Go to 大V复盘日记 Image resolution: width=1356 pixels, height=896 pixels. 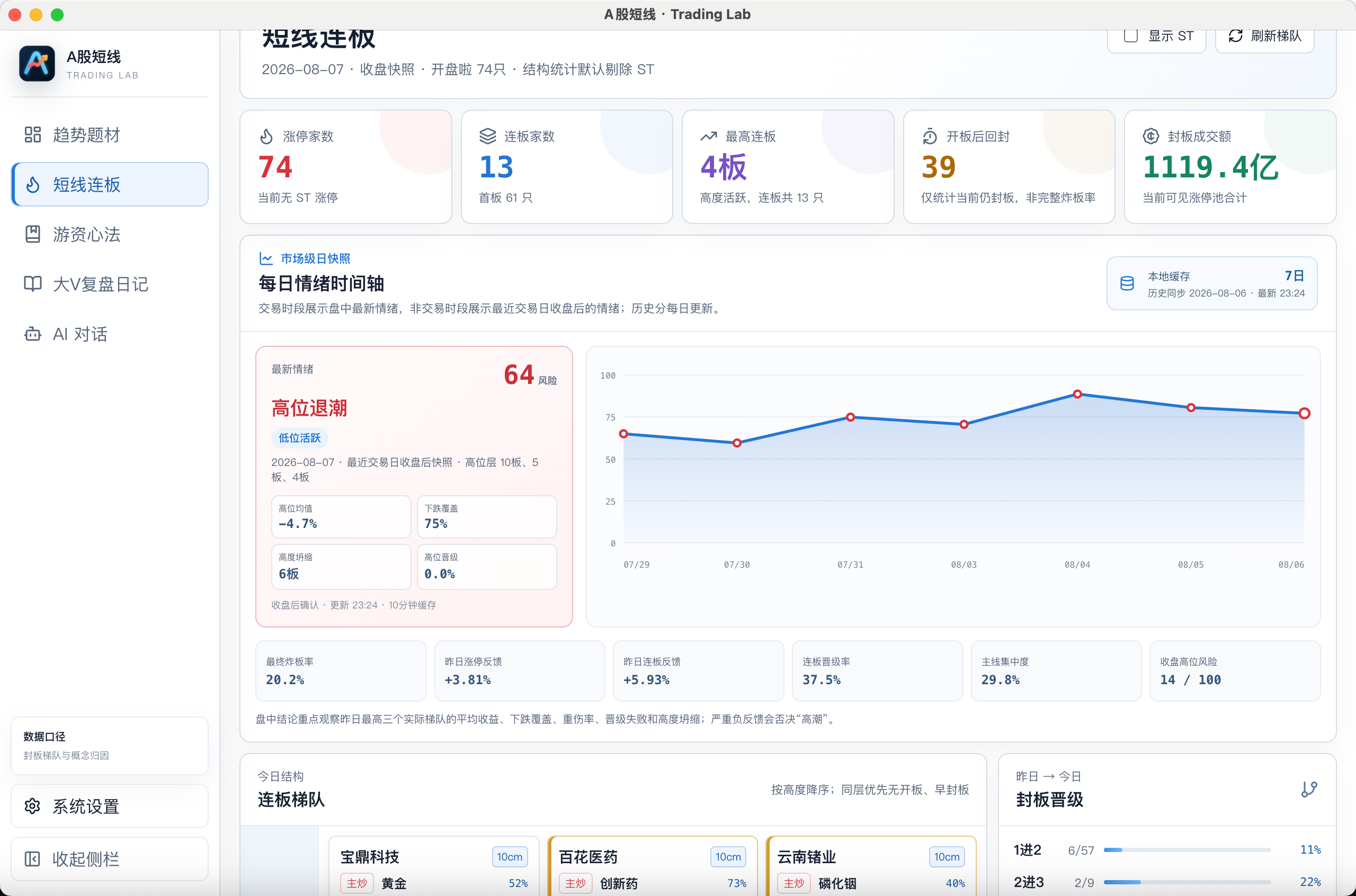point(110,284)
